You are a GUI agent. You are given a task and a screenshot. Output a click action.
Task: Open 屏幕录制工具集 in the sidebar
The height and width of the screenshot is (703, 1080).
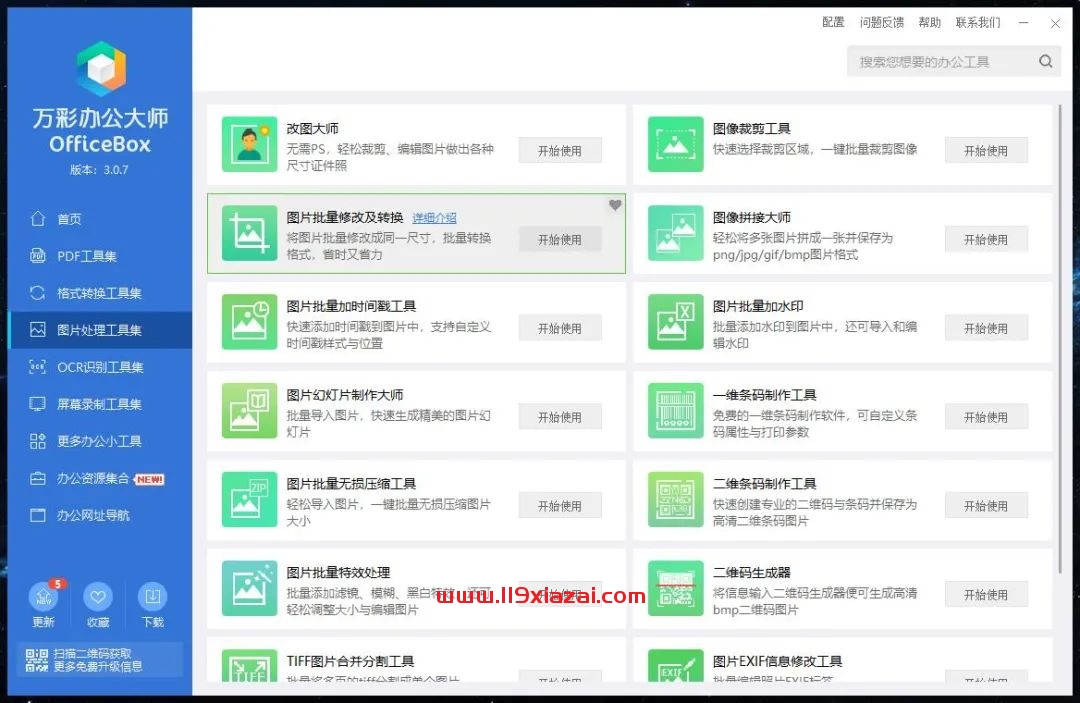click(x=100, y=404)
